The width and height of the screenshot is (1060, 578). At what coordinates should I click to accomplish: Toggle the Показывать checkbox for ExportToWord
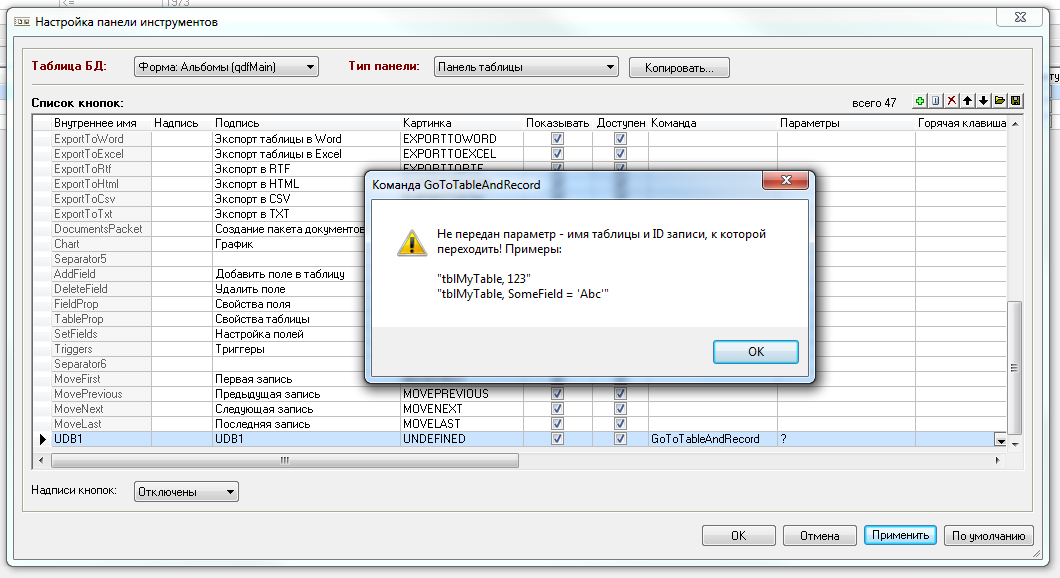pyautogui.click(x=558, y=139)
